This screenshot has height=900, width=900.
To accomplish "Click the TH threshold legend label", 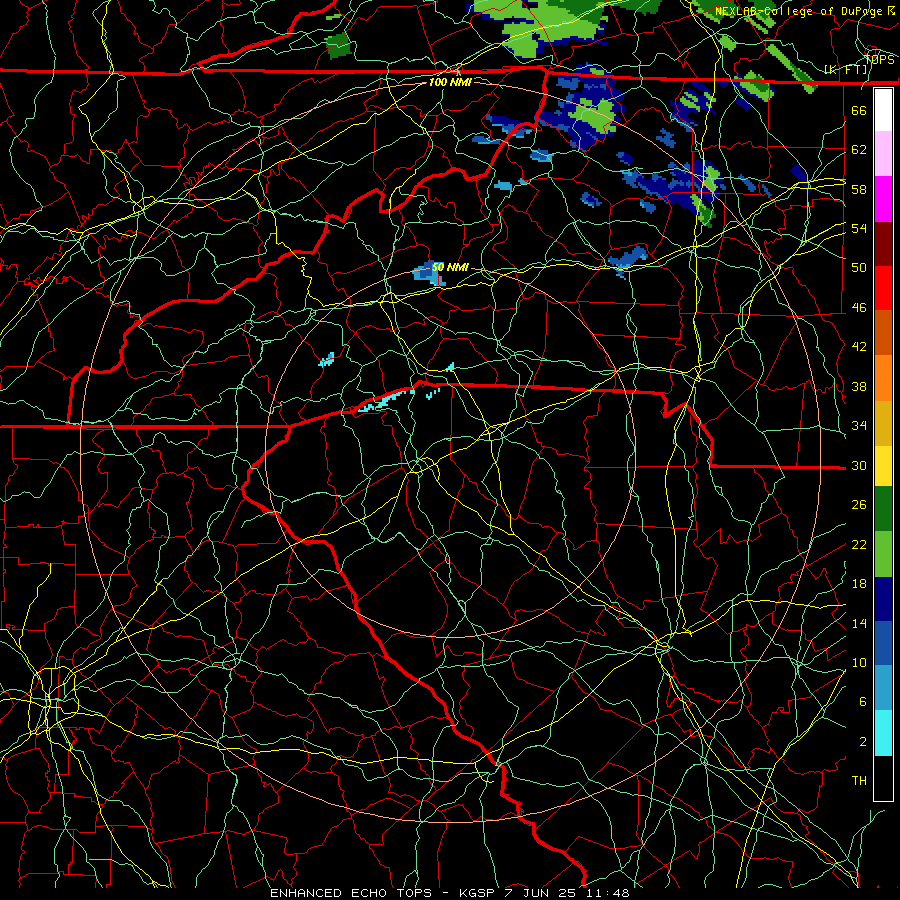I will 859,781.
